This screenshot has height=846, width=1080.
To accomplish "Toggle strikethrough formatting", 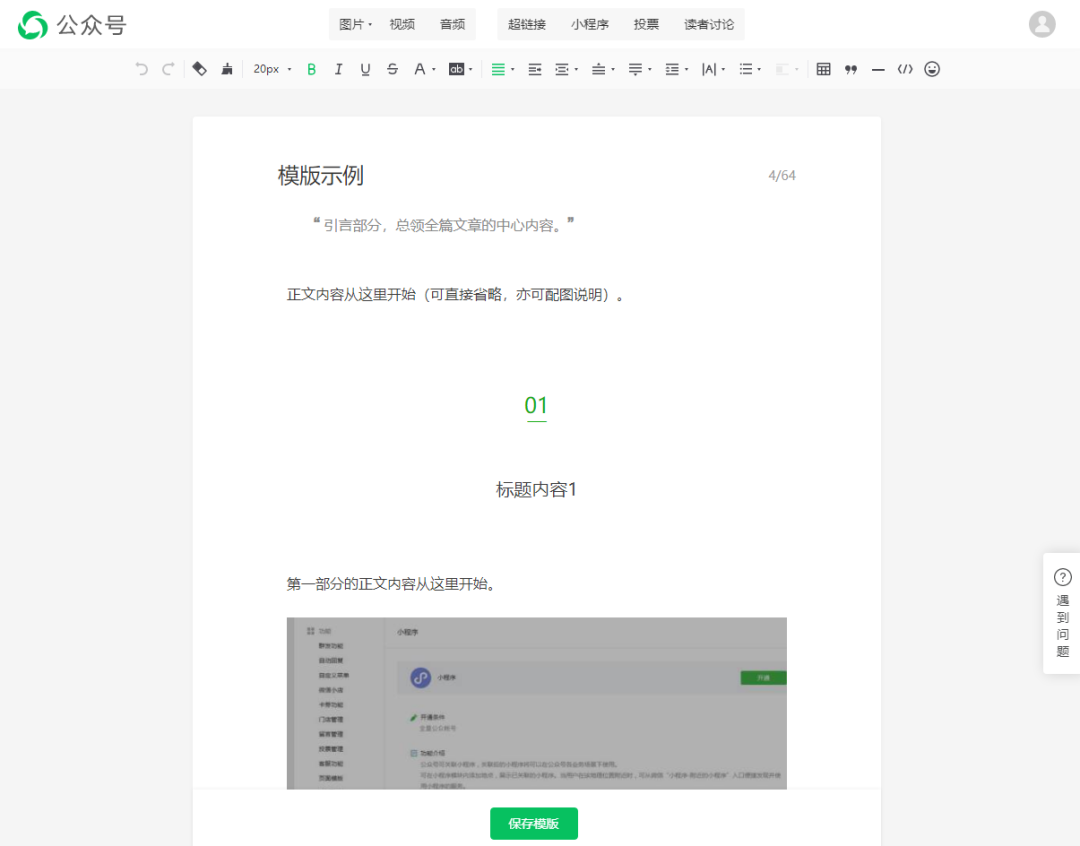I will click(x=392, y=69).
